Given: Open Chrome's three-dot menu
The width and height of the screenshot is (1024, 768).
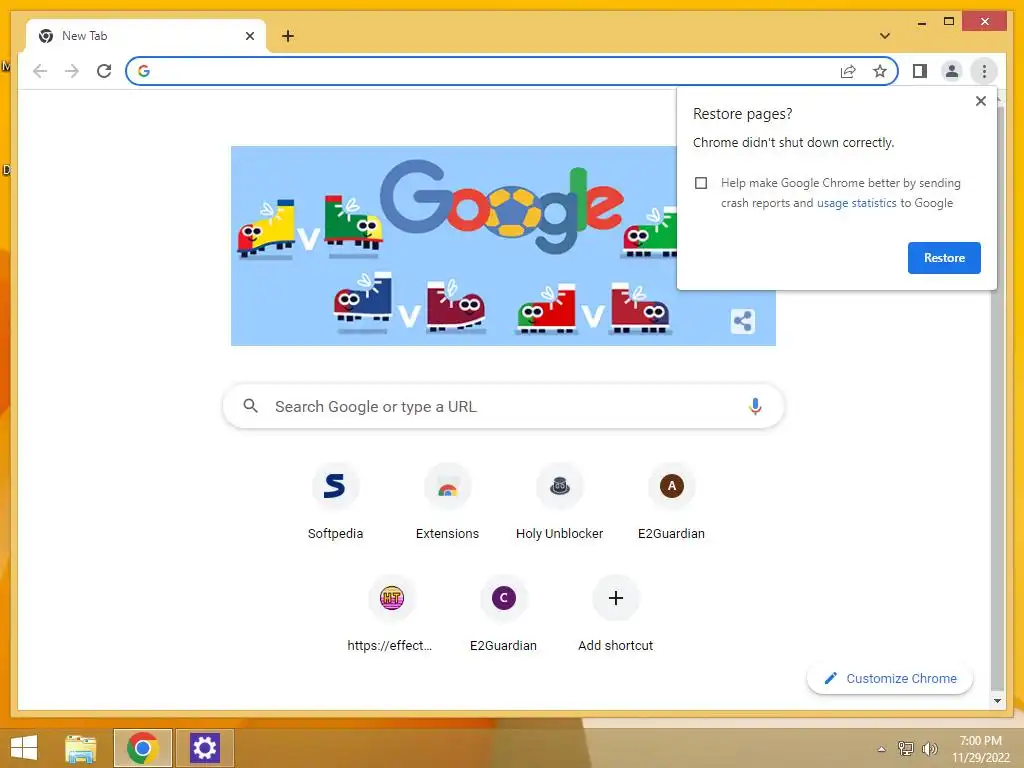Looking at the screenshot, I should click(x=984, y=71).
